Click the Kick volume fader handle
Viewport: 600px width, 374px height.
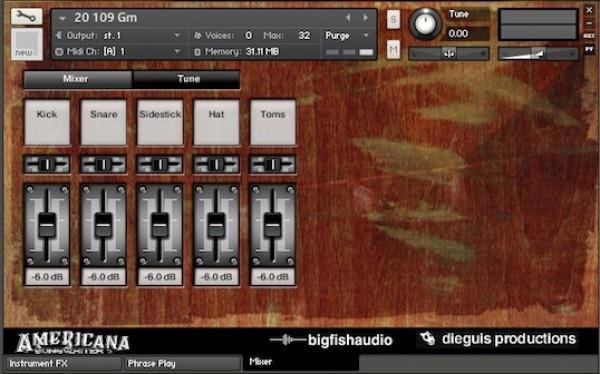pos(47,225)
